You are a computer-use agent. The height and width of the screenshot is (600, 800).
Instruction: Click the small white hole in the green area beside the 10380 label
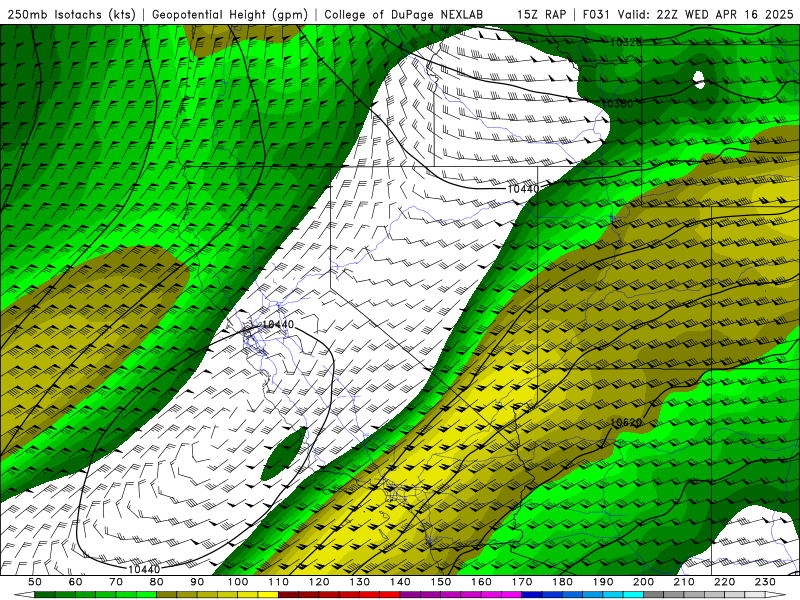click(x=698, y=80)
